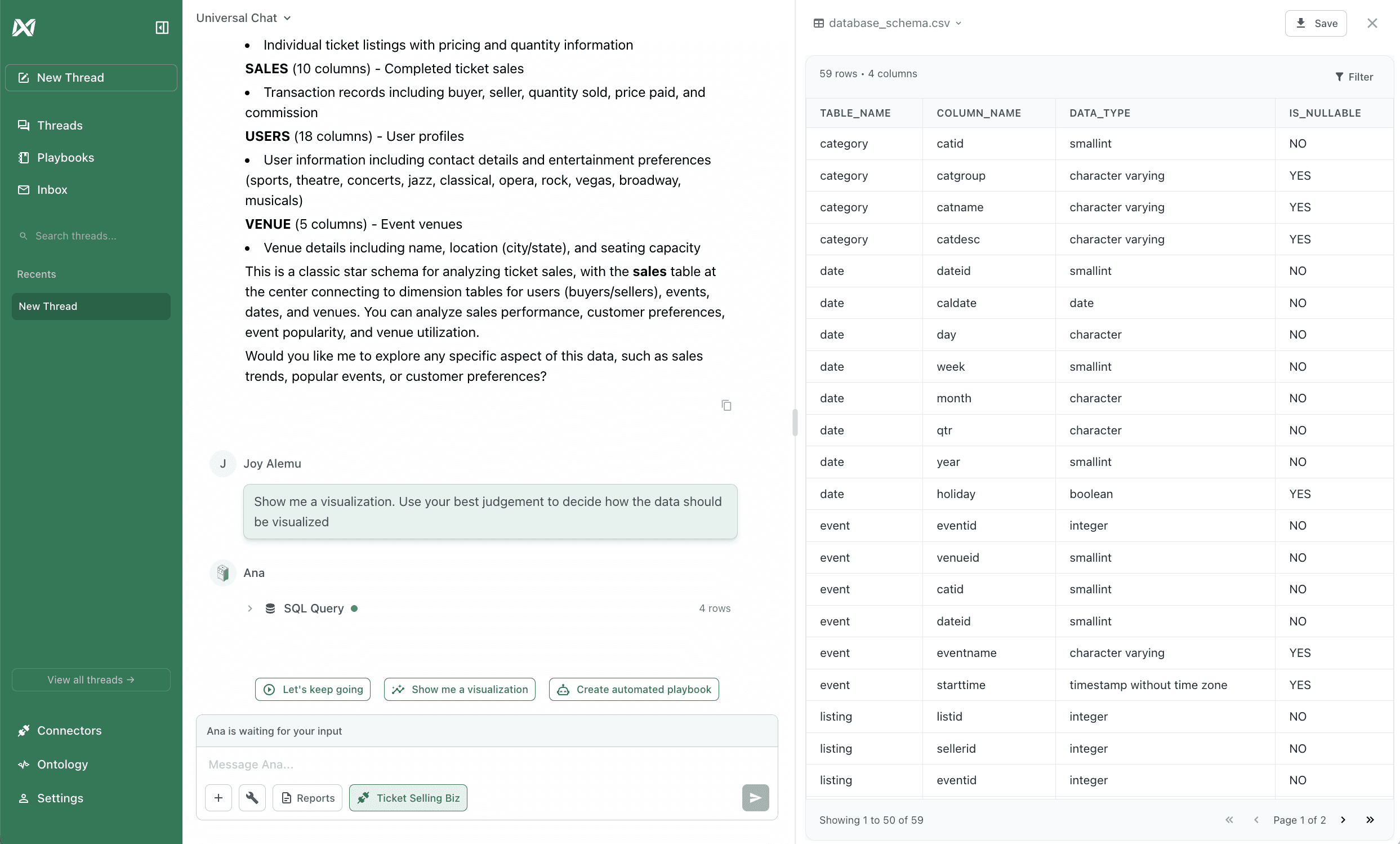Click Show me a visualization button
Image resolution: width=1400 pixels, height=844 pixels.
point(459,689)
